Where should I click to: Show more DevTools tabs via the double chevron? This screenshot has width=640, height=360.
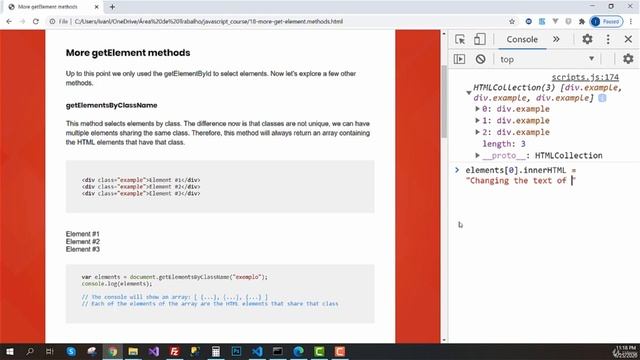[556, 39]
